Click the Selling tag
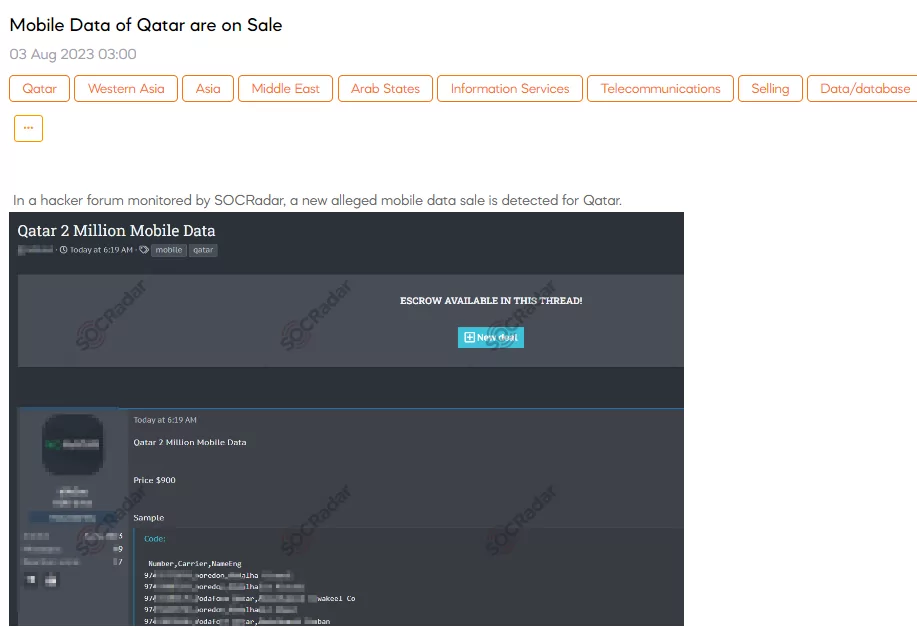Image resolution: width=917 pixels, height=627 pixels. 770,88
